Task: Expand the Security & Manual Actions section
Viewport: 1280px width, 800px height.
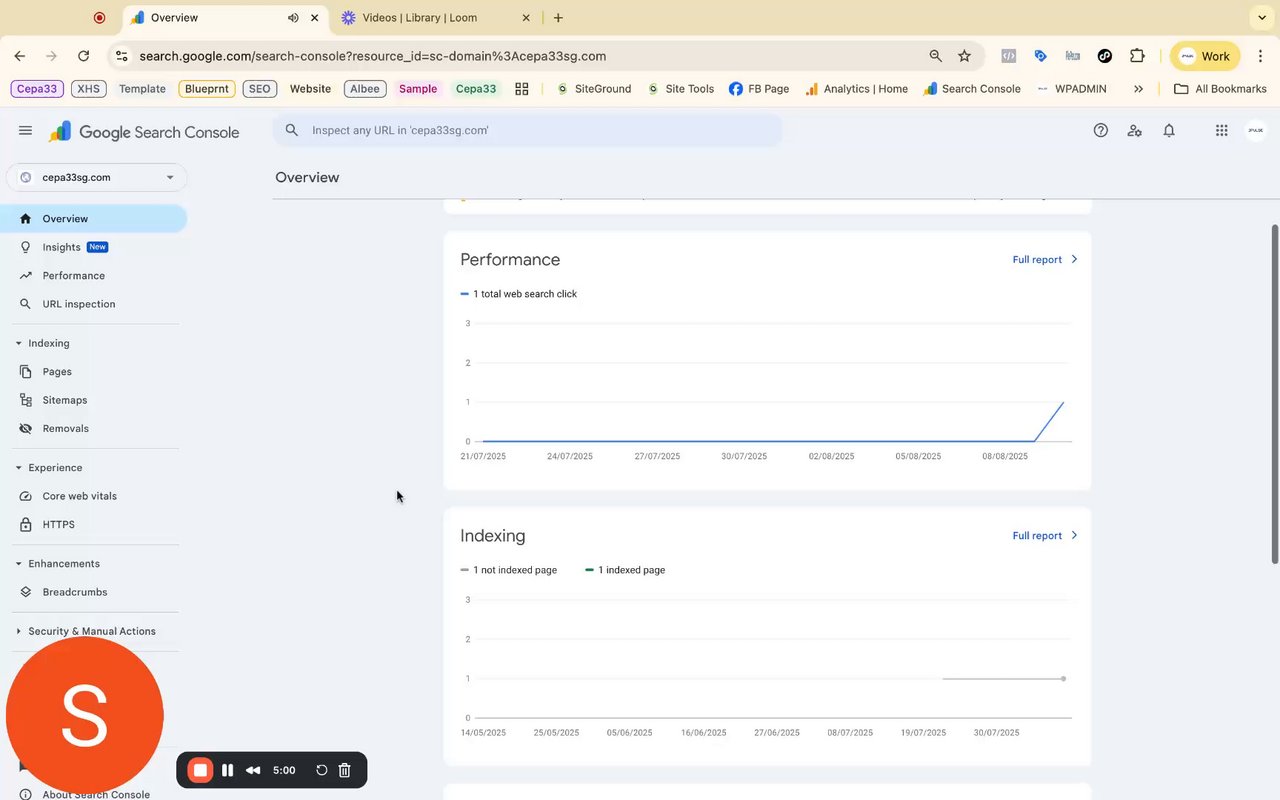Action: click(x=18, y=631)
